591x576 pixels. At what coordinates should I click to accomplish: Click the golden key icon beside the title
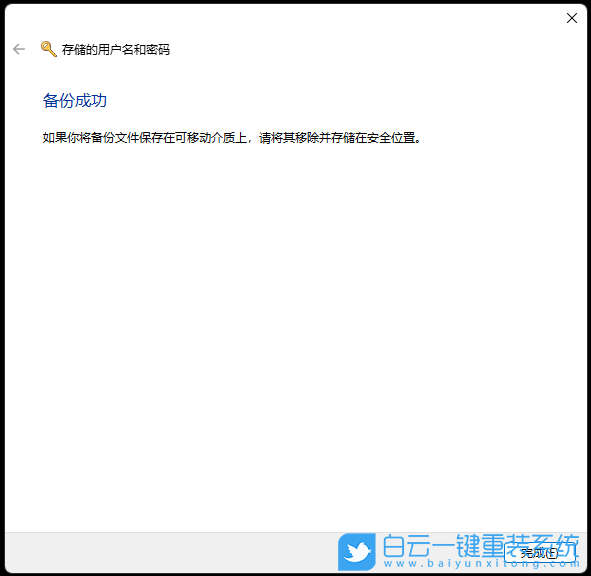(x=49, y=49)
